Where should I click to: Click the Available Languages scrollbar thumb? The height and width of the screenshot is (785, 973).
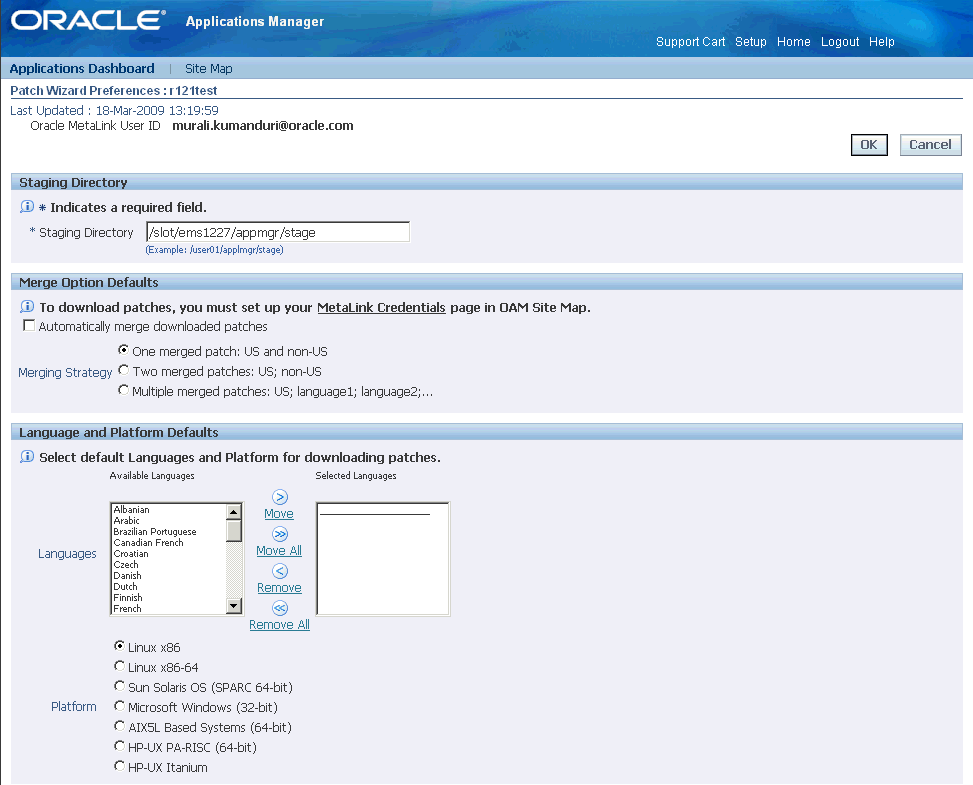coord(234,531)
